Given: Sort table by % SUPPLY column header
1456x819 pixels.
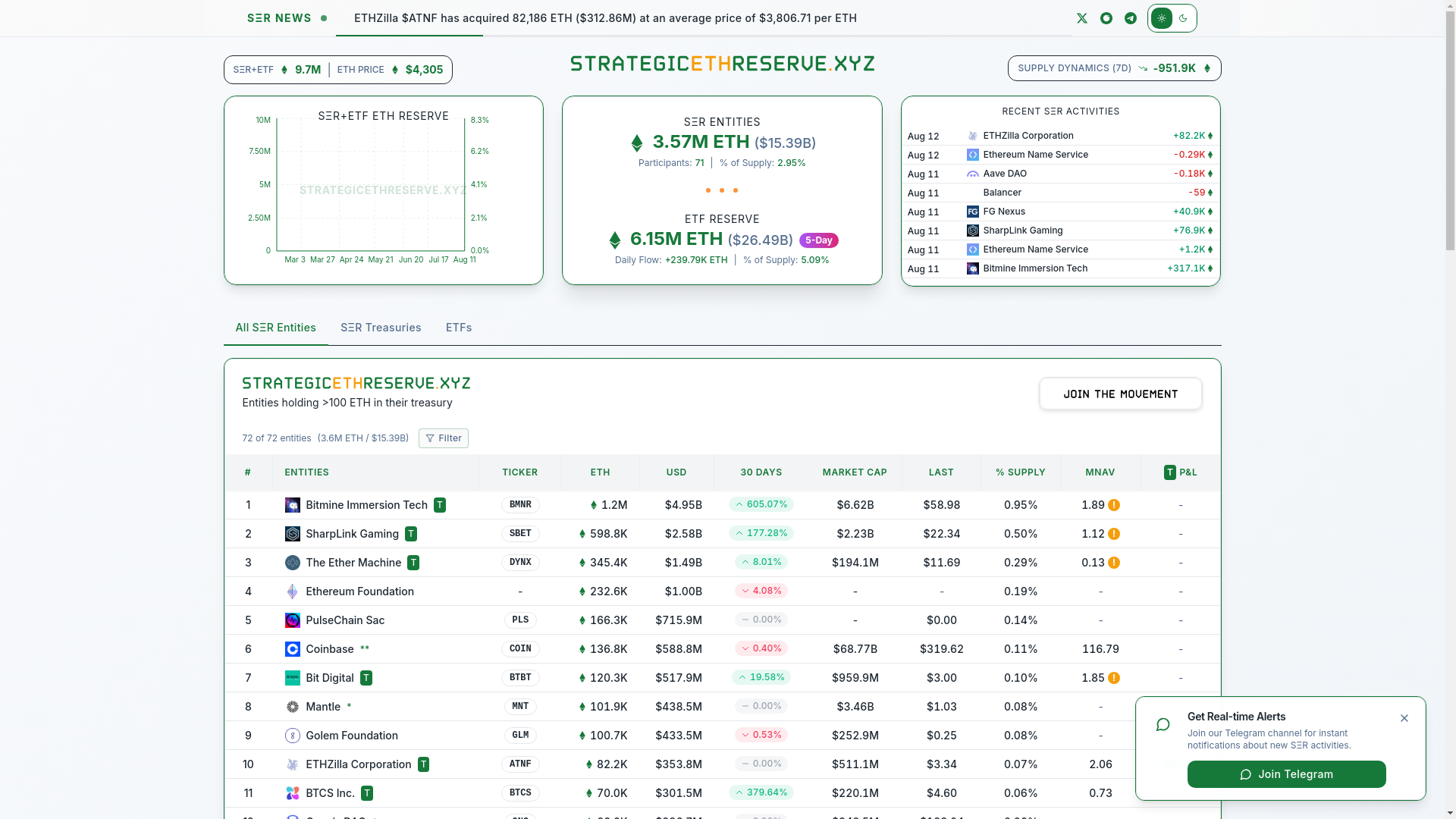Looking at the screenshot, I should [x=1021, y=472].
